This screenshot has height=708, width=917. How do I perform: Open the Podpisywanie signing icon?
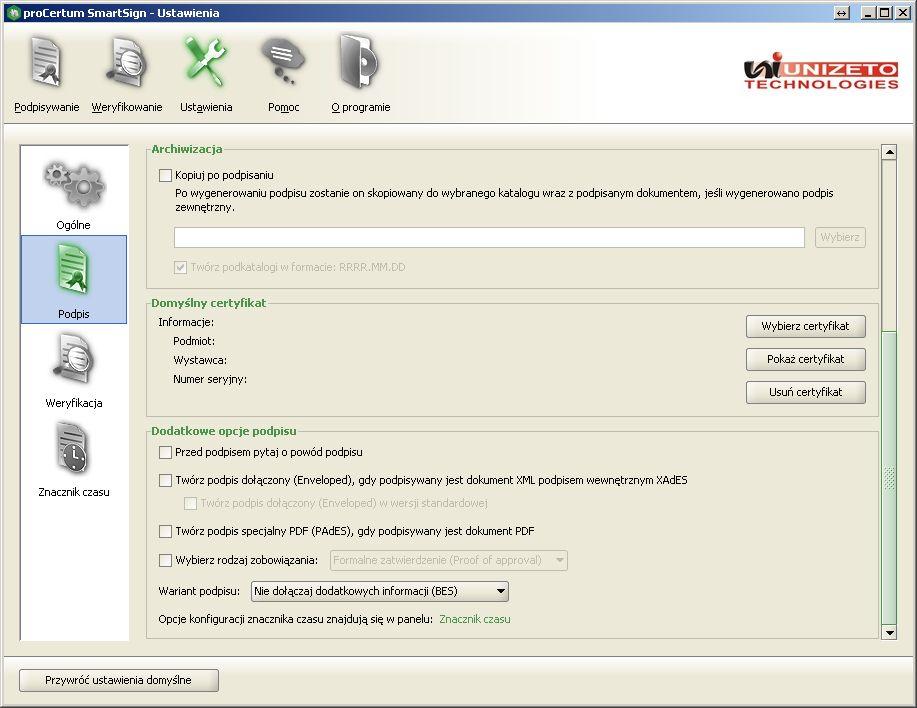click(46, 61)
